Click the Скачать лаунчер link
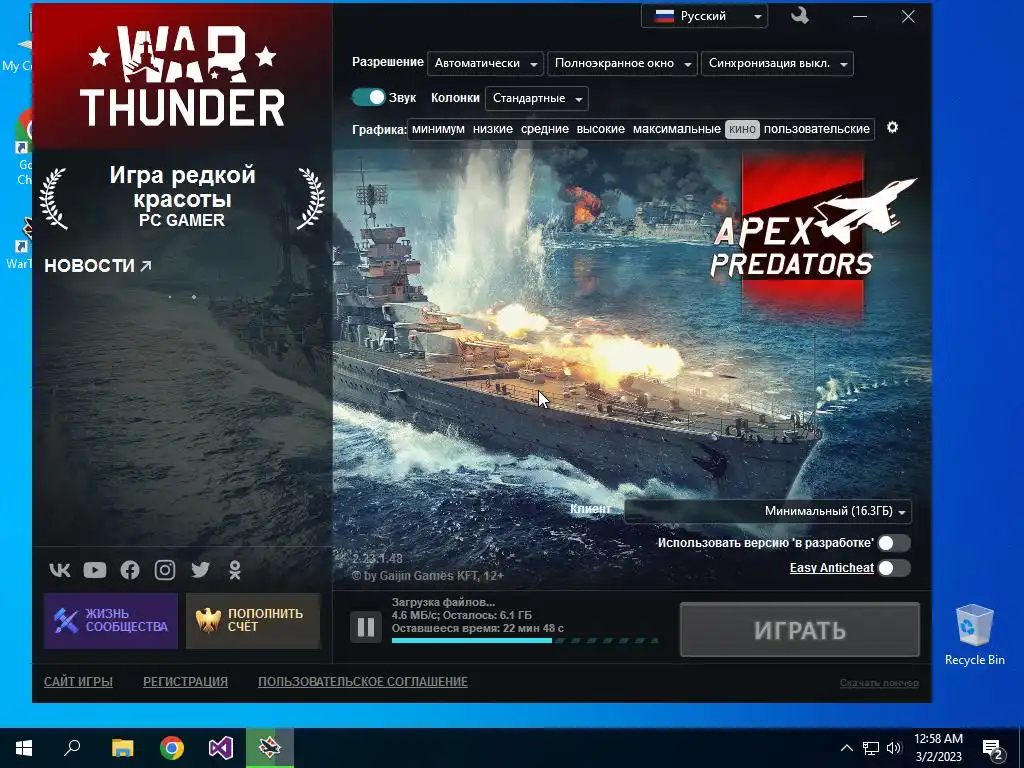 pyautogui.click(x=879, y=683)
